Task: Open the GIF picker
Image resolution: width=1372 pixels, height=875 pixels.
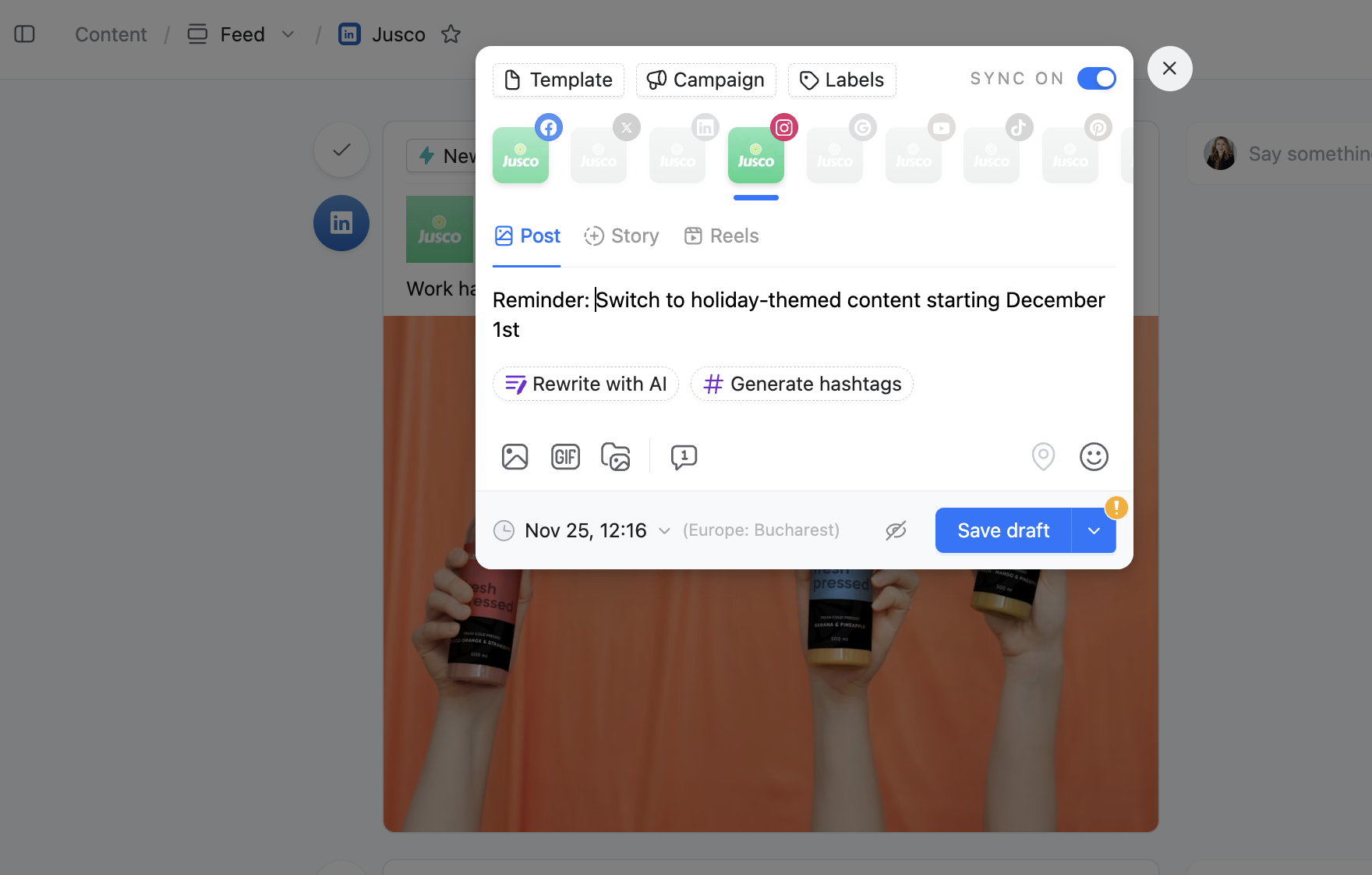Action: click(x=565, y=456)
